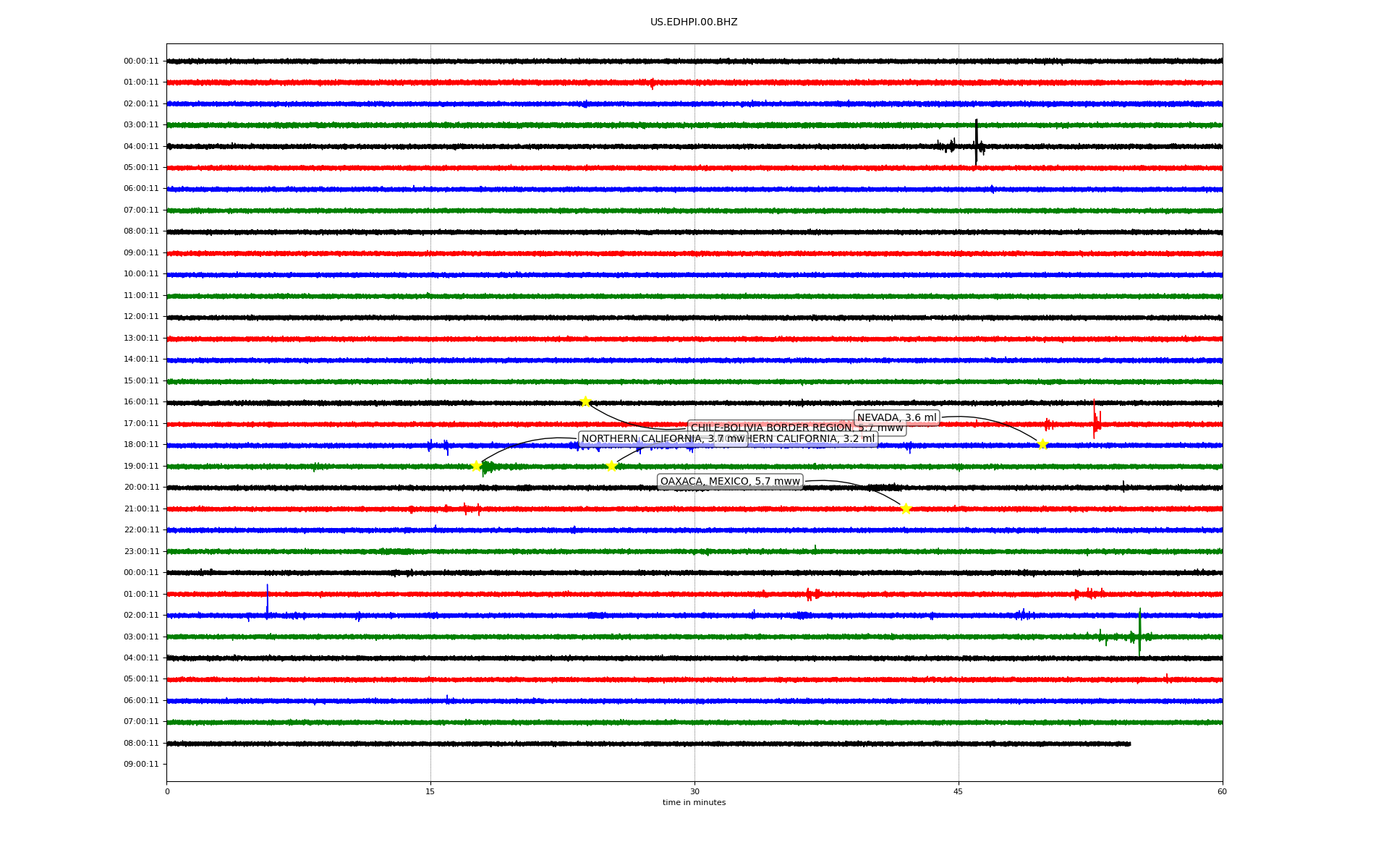1389x868 pixels.
Task: Click the NEVADA, 3.6 ml label
Action: pos(896,417)
